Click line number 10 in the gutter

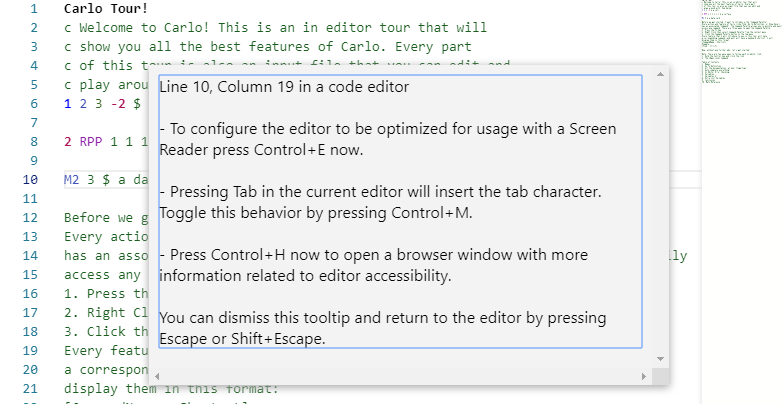click(x=30, y=180)
